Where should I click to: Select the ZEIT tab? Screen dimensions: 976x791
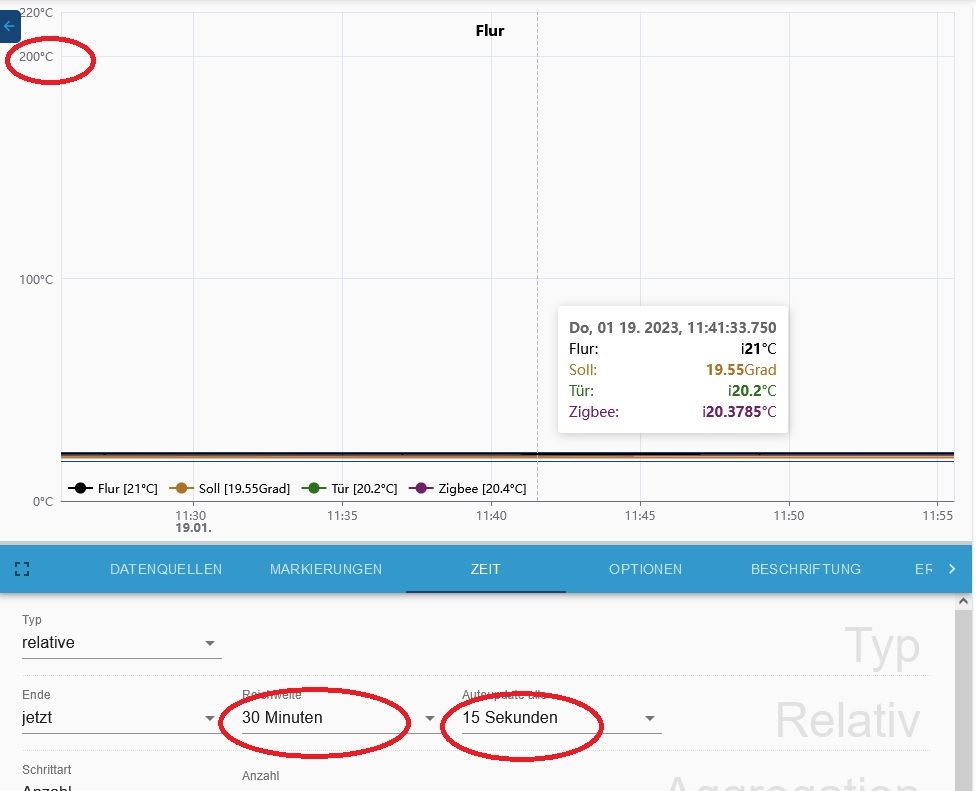pyautogui.click(x=486, y=569)
